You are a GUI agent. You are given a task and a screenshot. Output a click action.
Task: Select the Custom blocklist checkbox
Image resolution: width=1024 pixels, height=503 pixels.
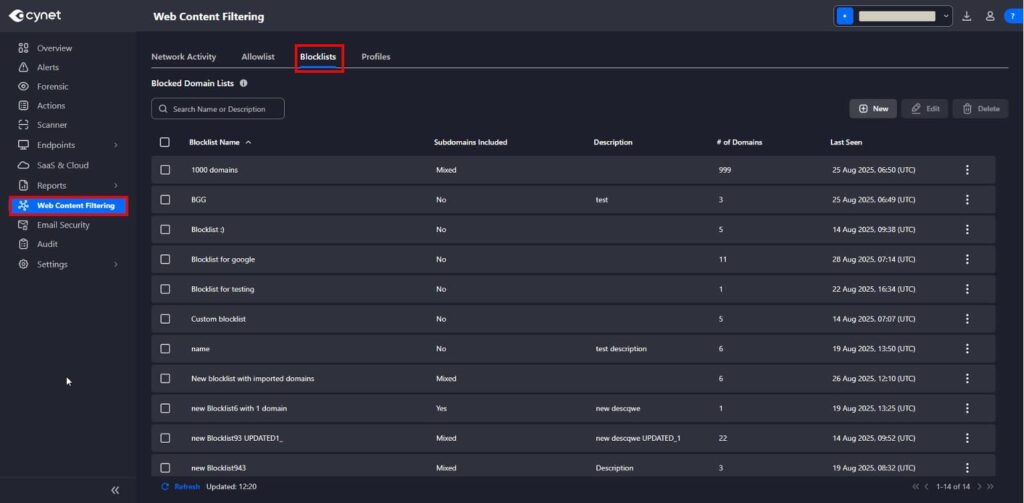165,319
